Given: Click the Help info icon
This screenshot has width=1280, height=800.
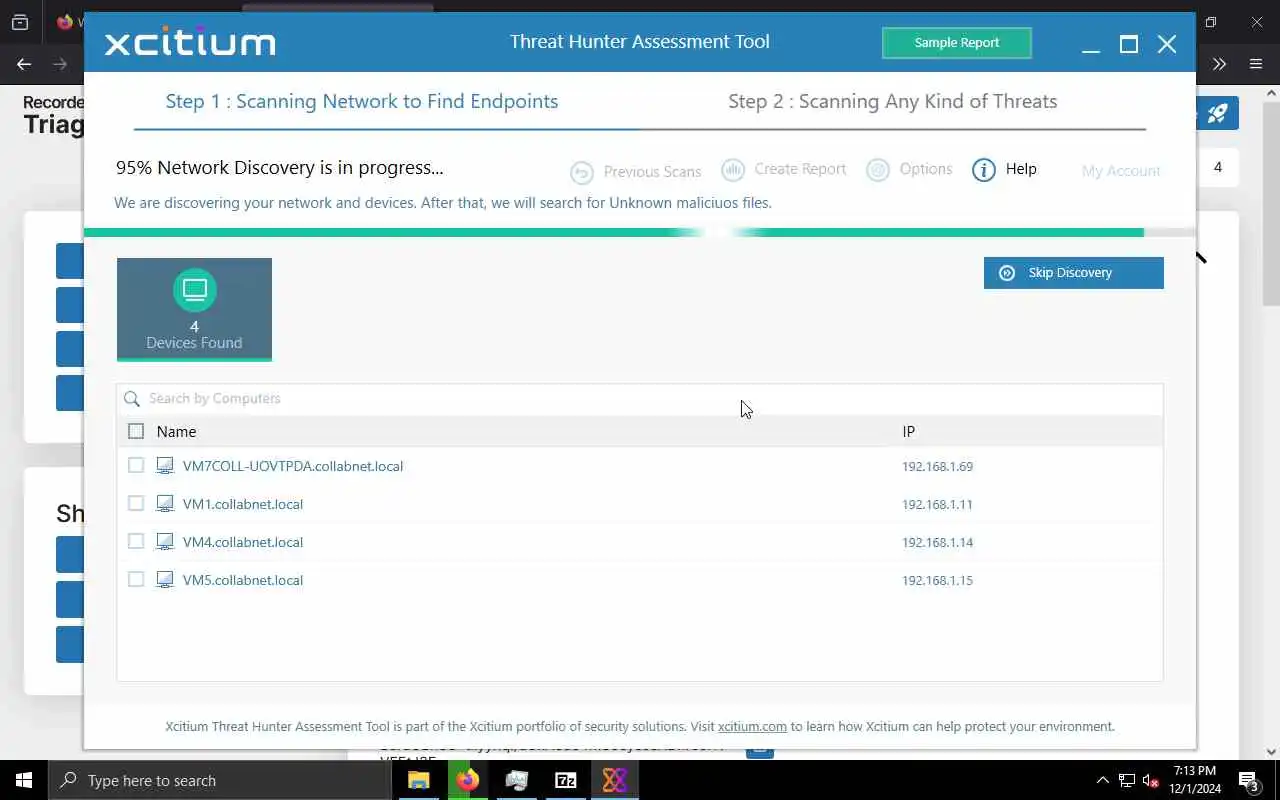Looking at the screenshot, I should tap(984, 170).
